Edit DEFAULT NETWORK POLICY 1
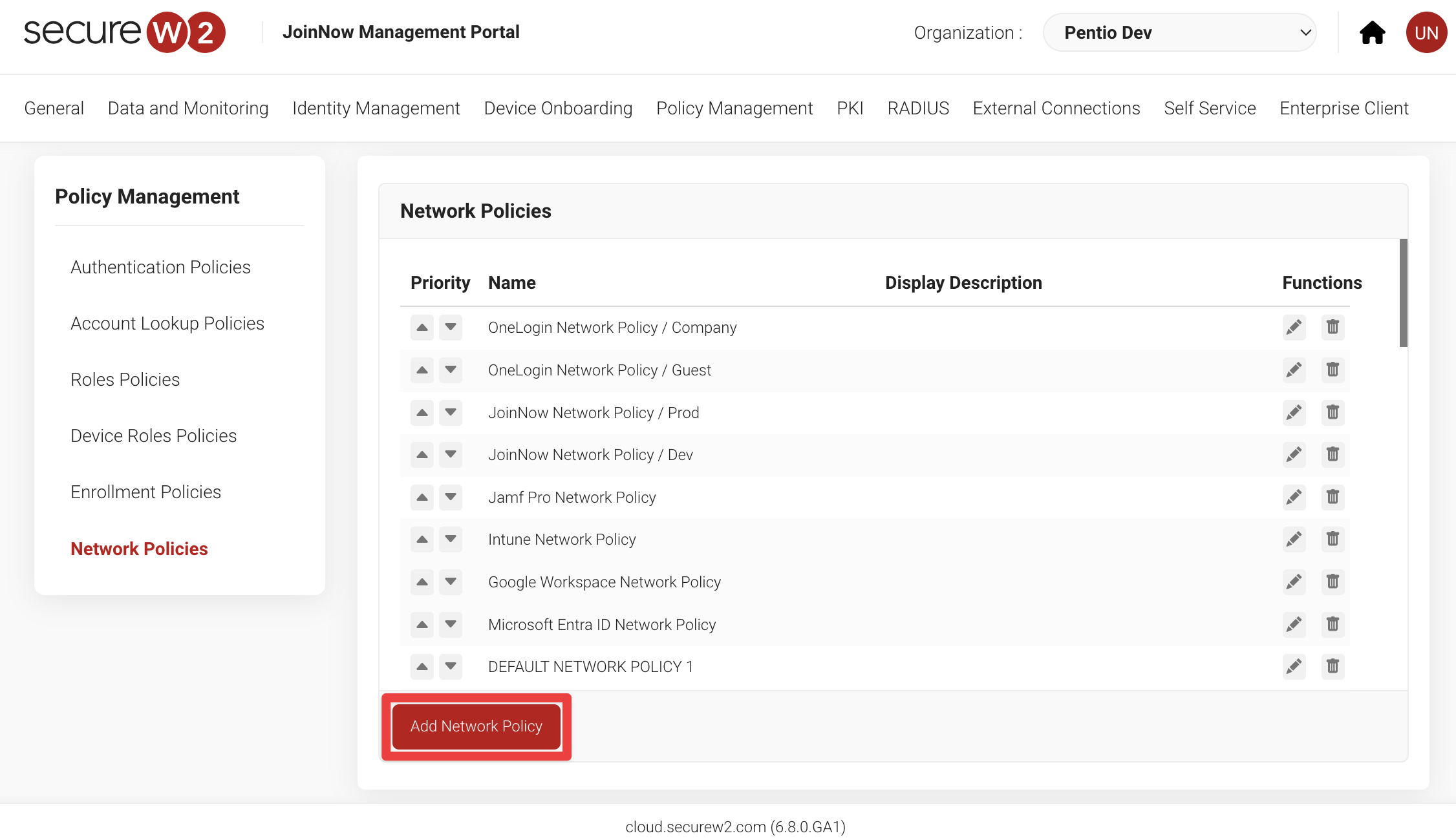The image size is (1456, 840). (x=1294, y=667)
